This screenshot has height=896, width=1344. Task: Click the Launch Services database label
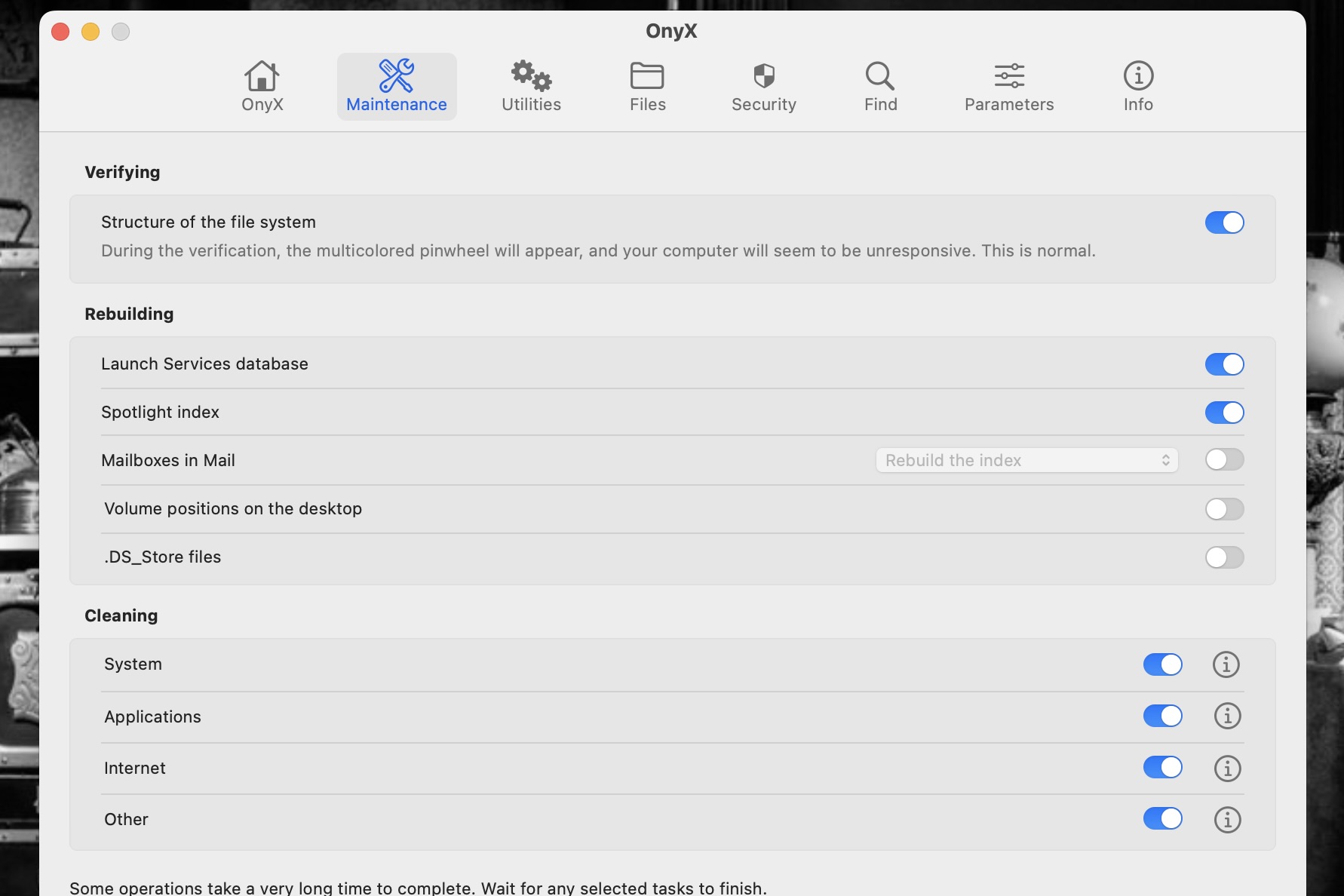pyautogui.click(x=204, y=364)
